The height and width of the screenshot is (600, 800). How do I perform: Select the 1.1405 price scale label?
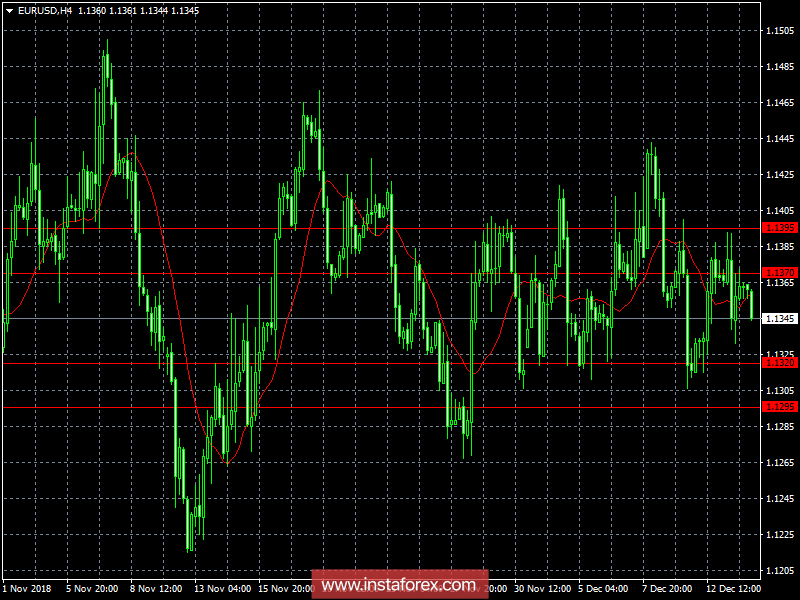pos(780,211)
